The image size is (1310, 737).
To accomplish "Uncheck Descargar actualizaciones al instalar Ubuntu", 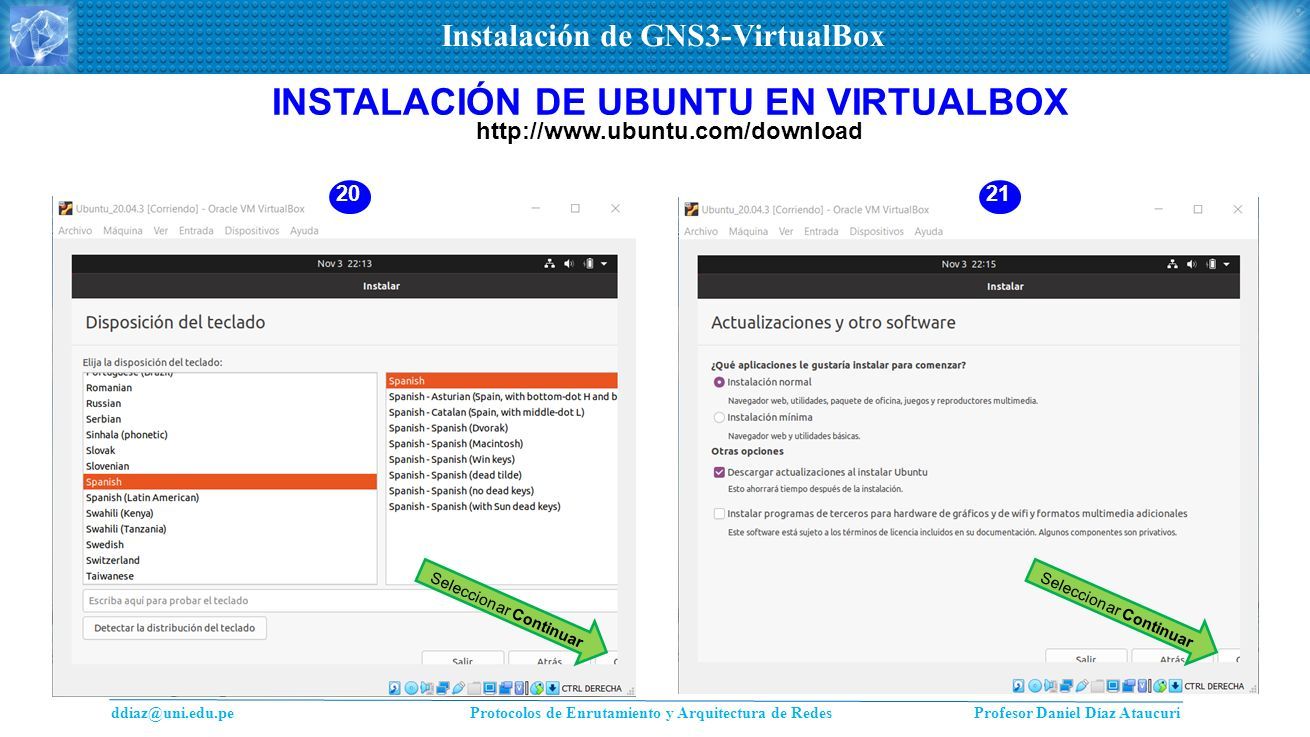I will pos(719,472).
